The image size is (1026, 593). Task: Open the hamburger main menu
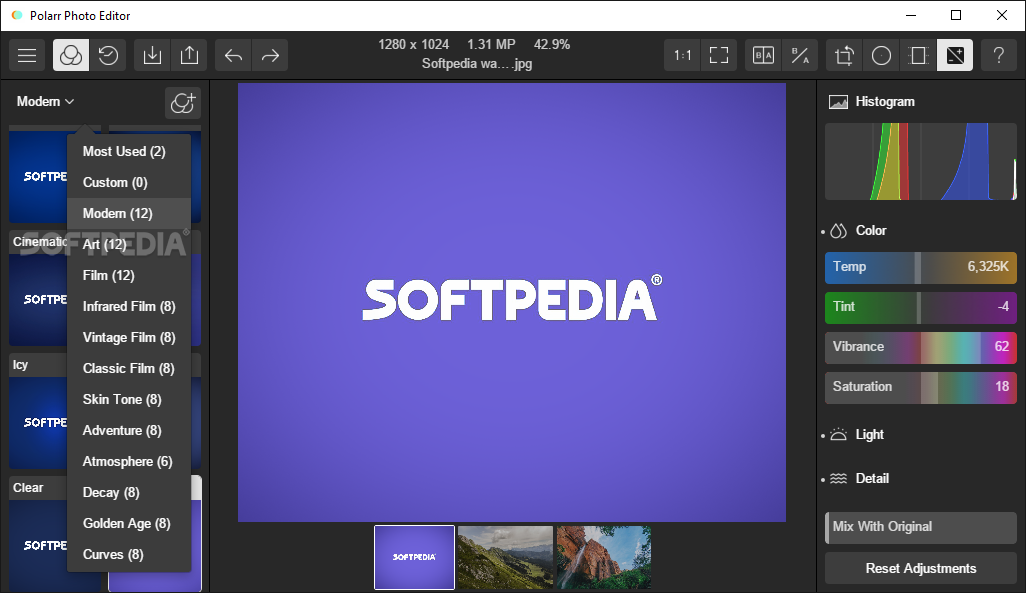click(x=27, y=55)
